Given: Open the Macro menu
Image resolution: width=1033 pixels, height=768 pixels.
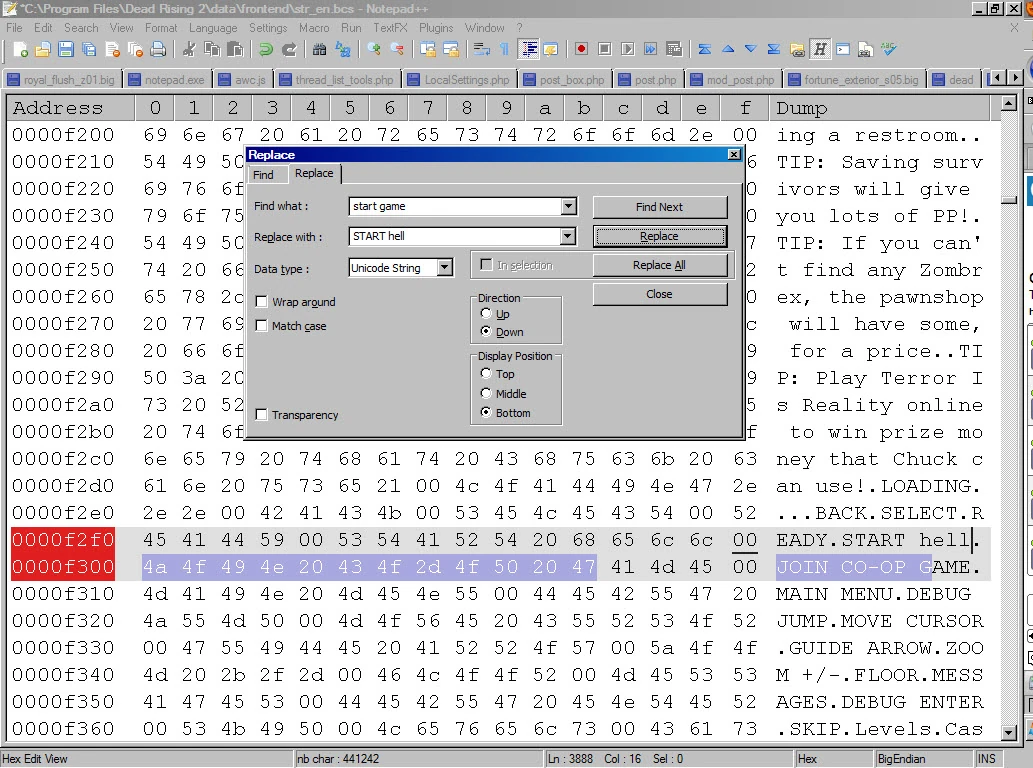Looking at the screenshot, I should coord(314,28).
